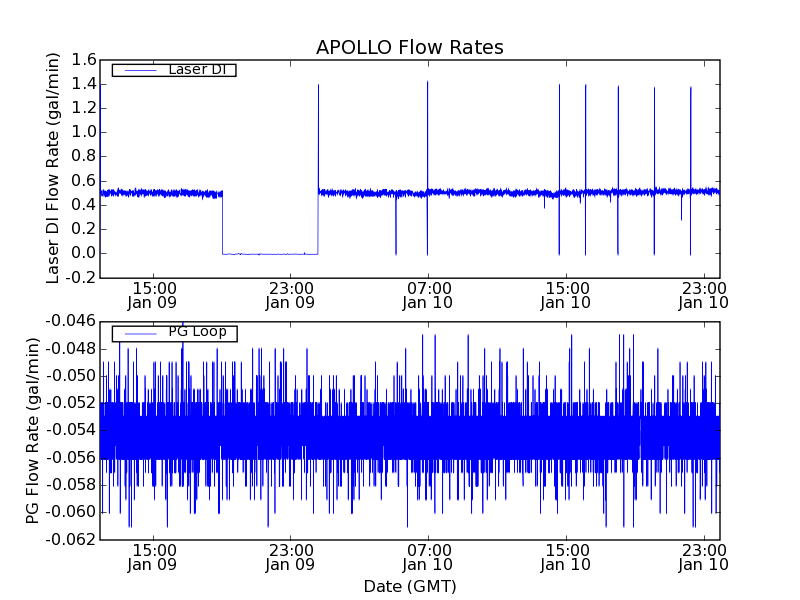Click the 1.2 tick label on top plot
The width and height of the screenshot is (800, 600).
(x=83, y=108)
